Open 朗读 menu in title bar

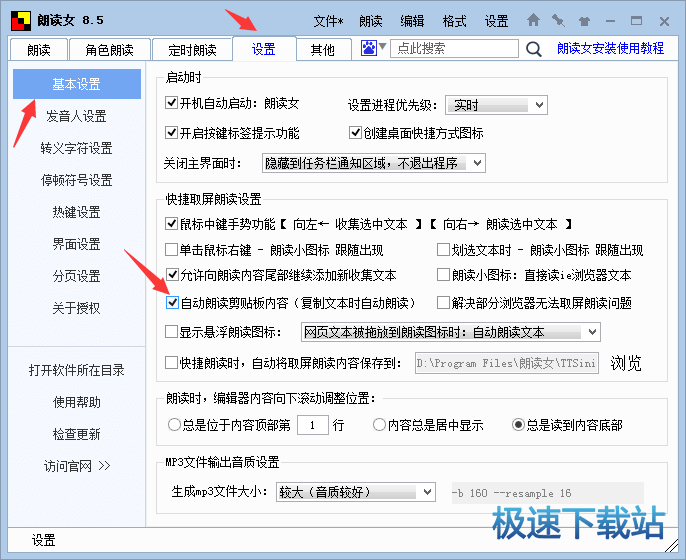pyautogui.click(x=371, y=21)
